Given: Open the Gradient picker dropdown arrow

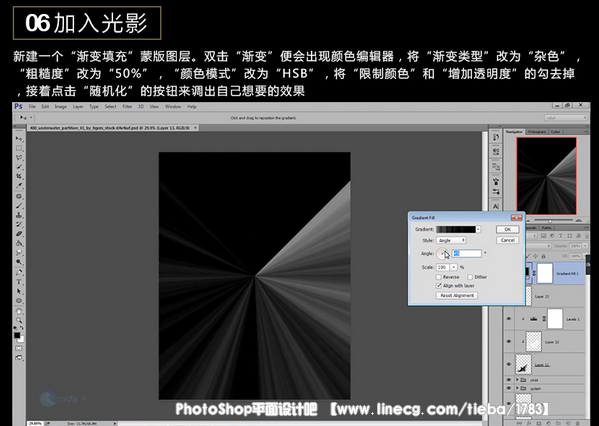Looking at the screenshot, I should click(x=478, y=229).
